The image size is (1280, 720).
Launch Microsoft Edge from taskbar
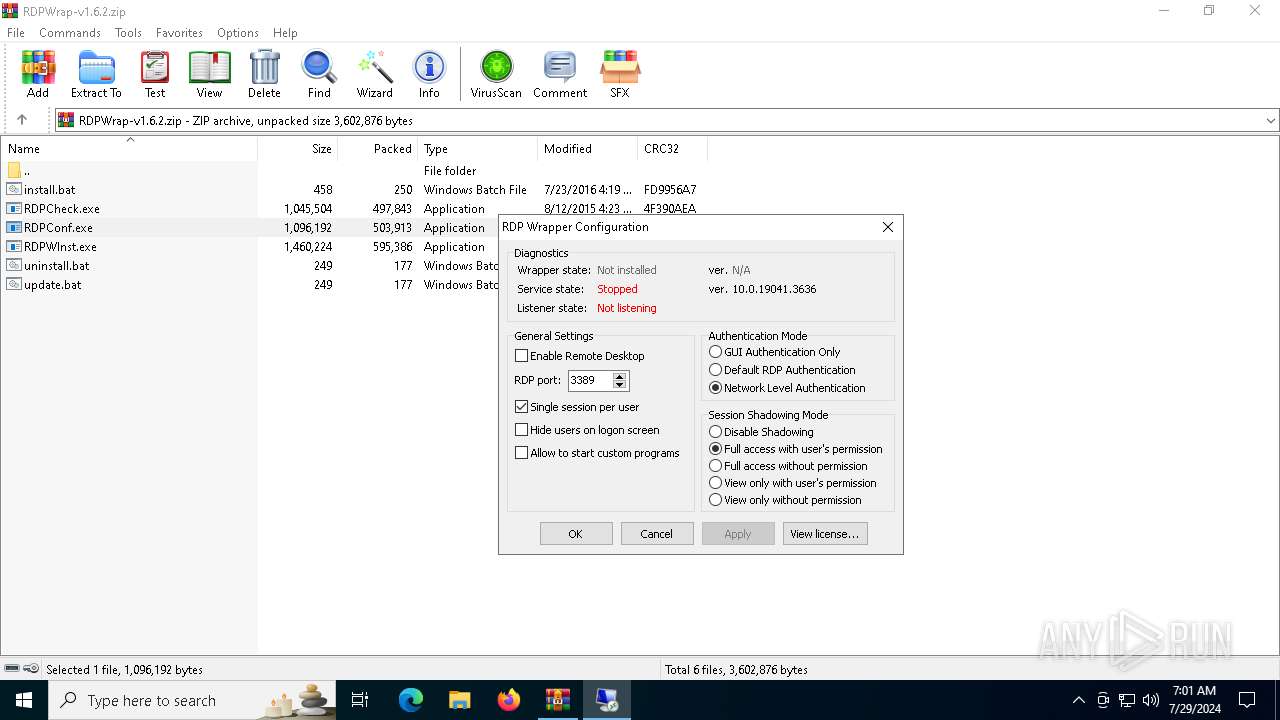tap(411, 700)
